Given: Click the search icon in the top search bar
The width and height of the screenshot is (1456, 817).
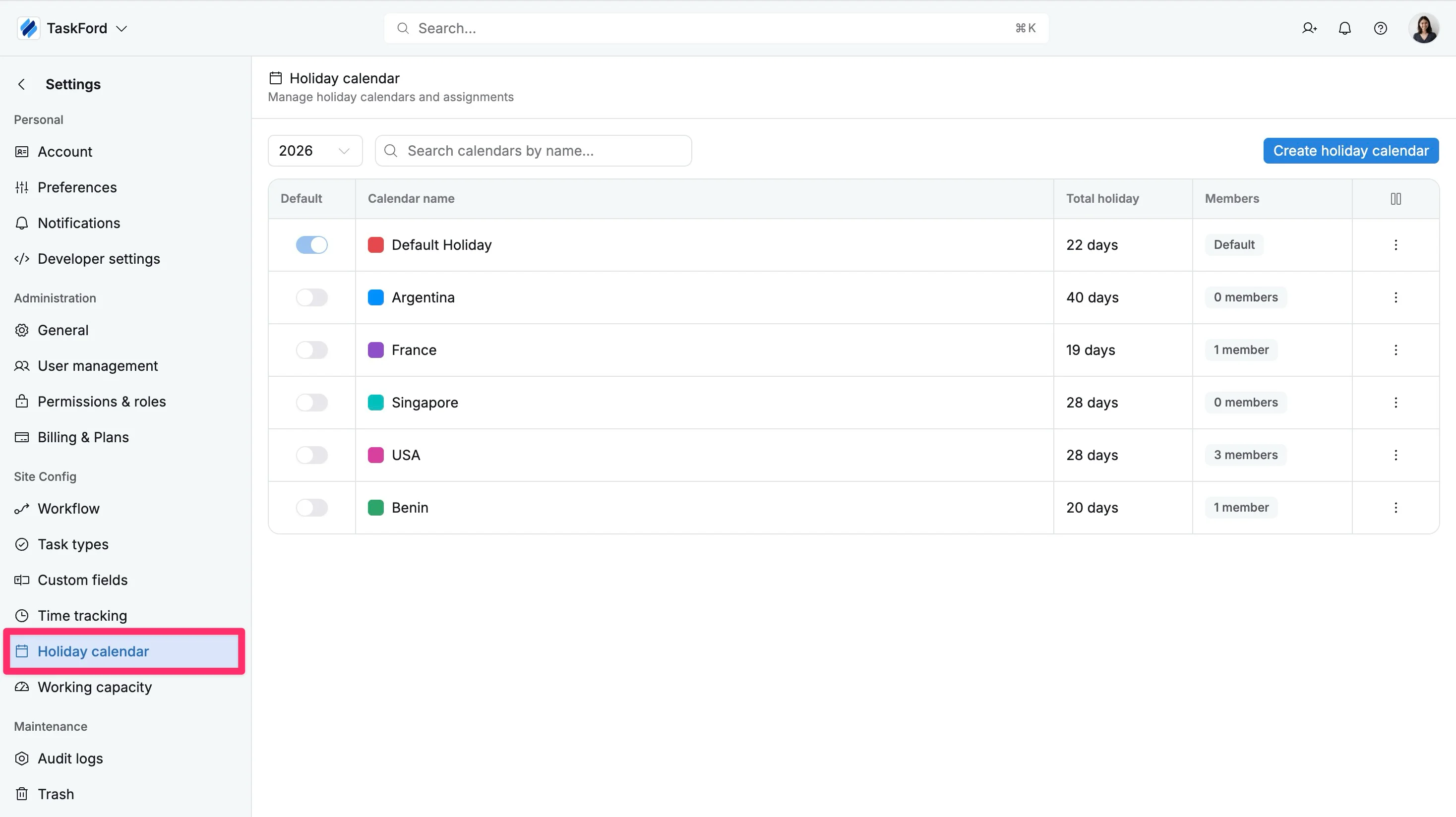Looking at the screenshot, I should coord(403,28).
